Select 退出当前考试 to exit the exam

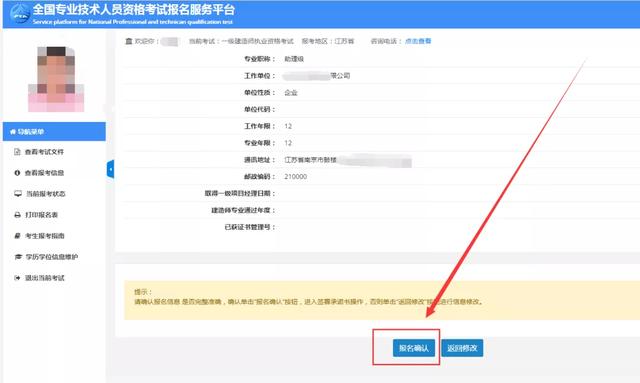[x=45, y=278]
